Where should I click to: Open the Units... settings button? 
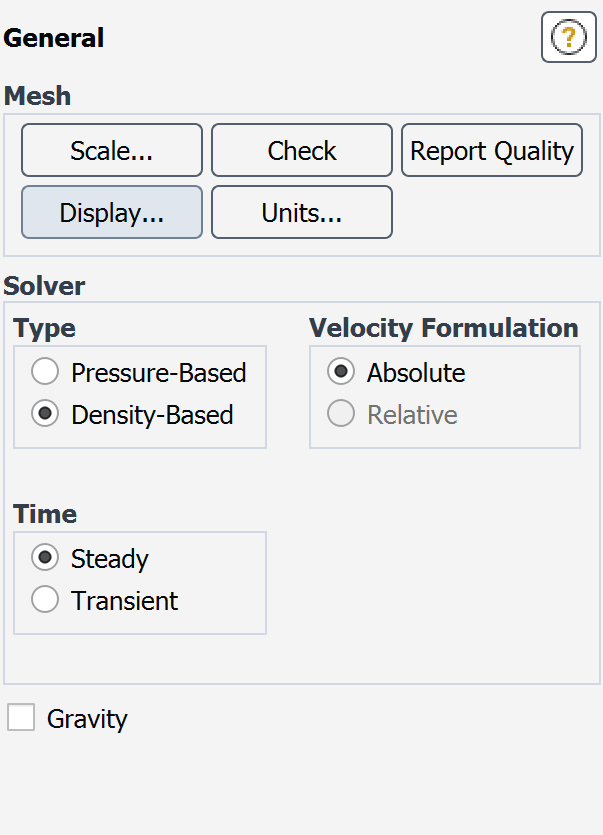302,212
